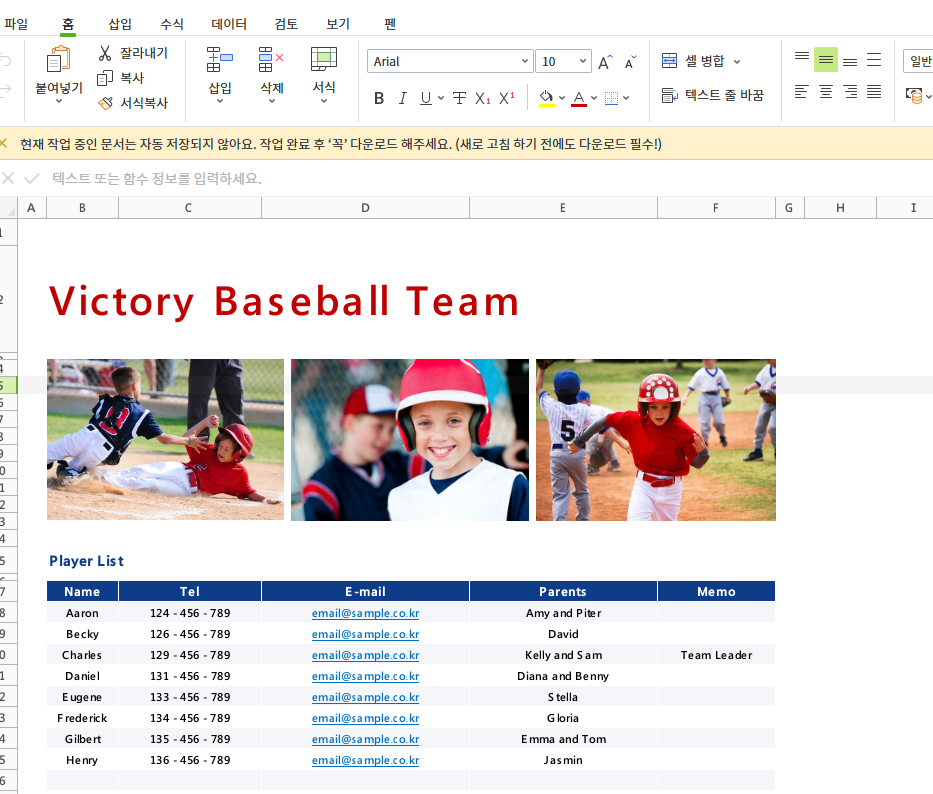
Task: Click 서식복사 format painter icon
Action: (x=105, y=103)
